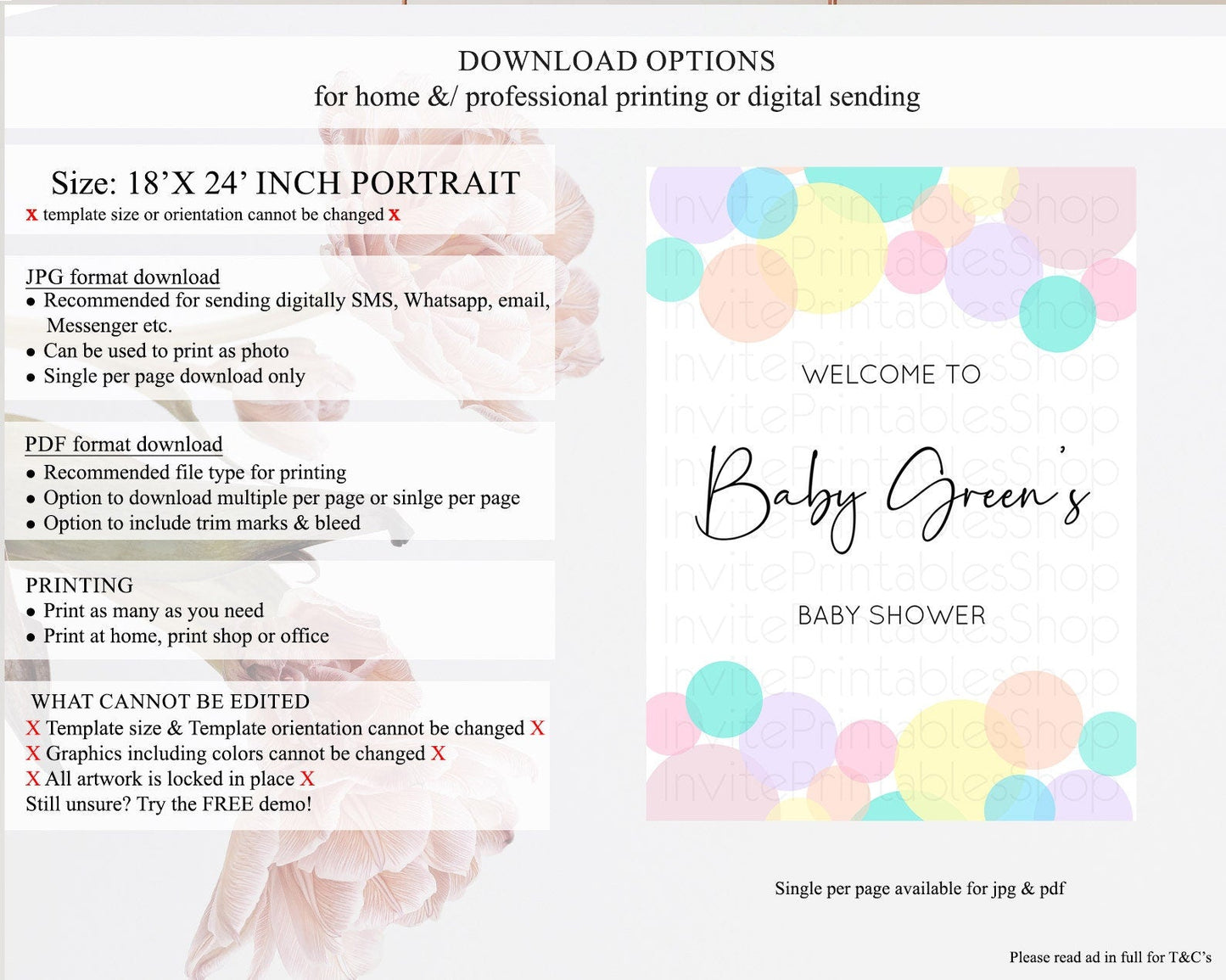Click the red X after "locked in place"
This screenshot has height=980, width=1226.
[307, 780]
